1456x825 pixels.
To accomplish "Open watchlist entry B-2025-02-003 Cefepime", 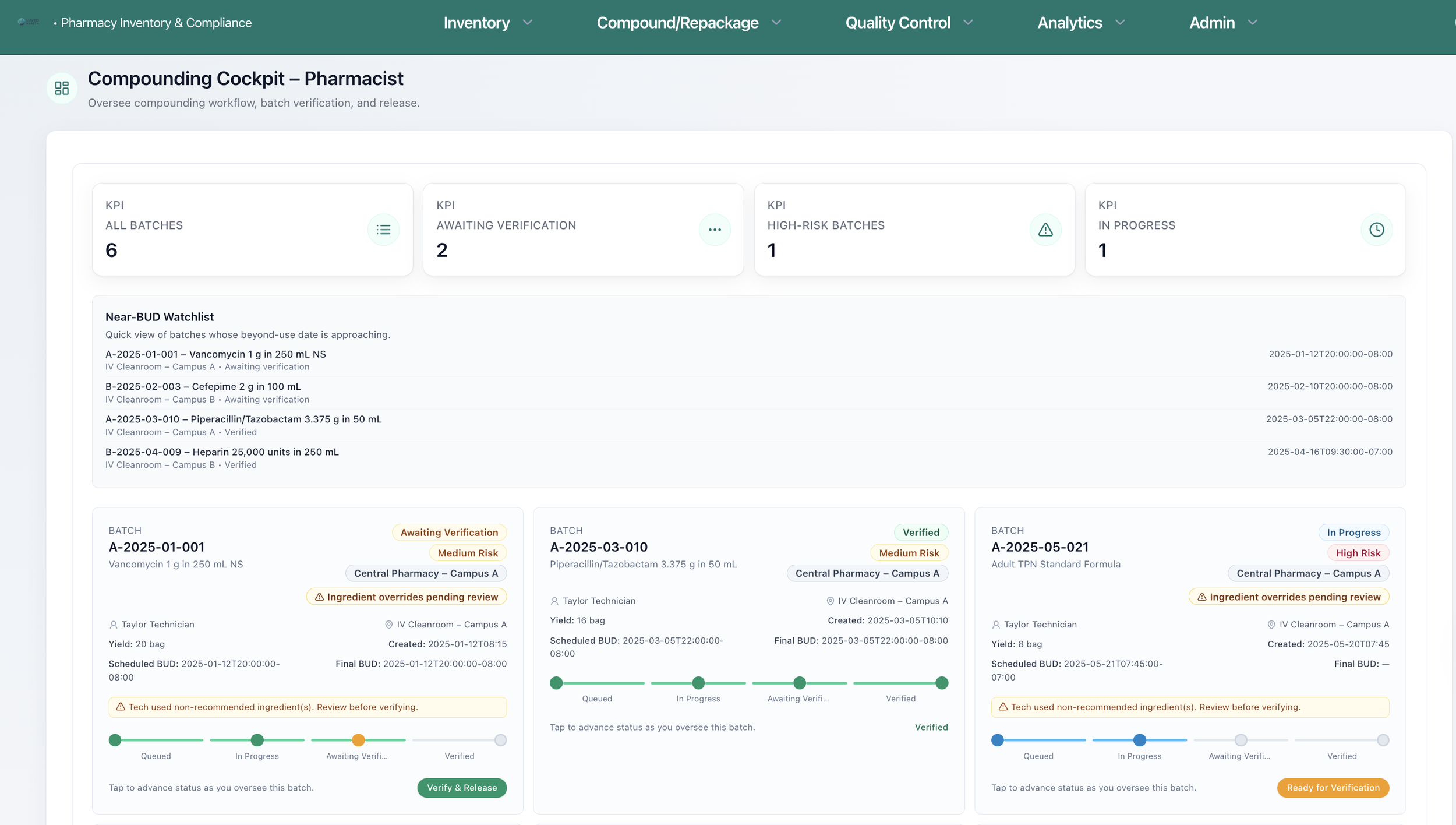I will tap(203, 386).
